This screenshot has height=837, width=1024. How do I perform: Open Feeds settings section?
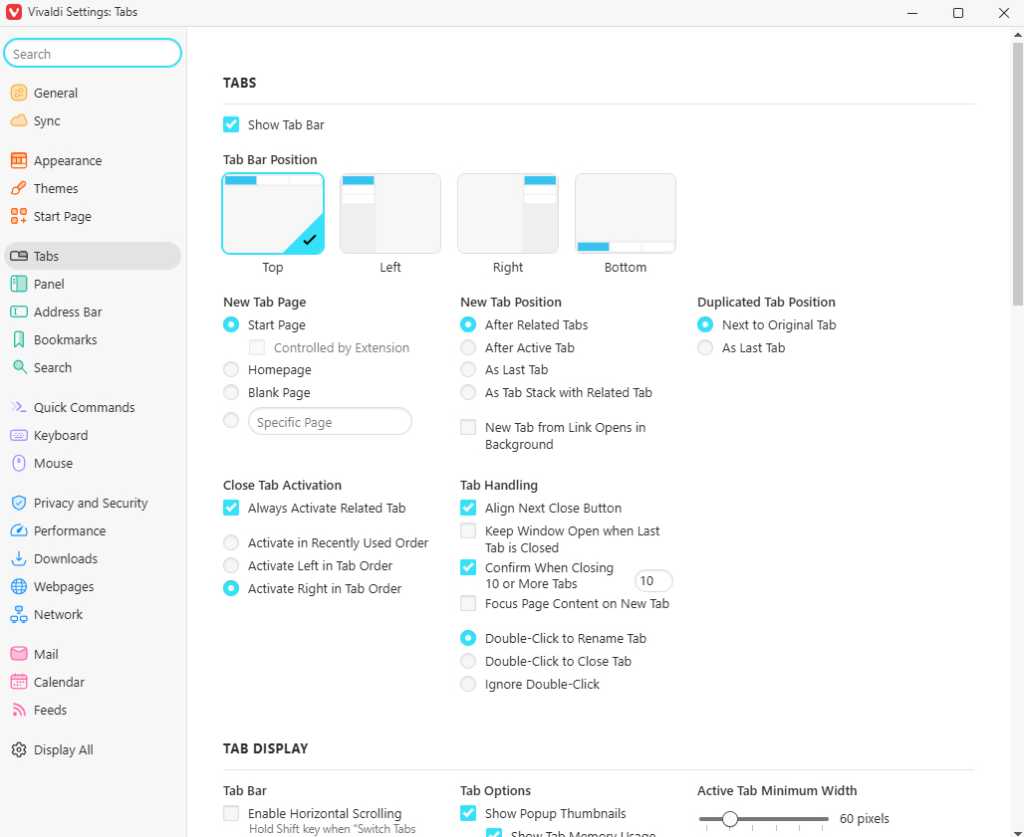(x=47, y=710)
